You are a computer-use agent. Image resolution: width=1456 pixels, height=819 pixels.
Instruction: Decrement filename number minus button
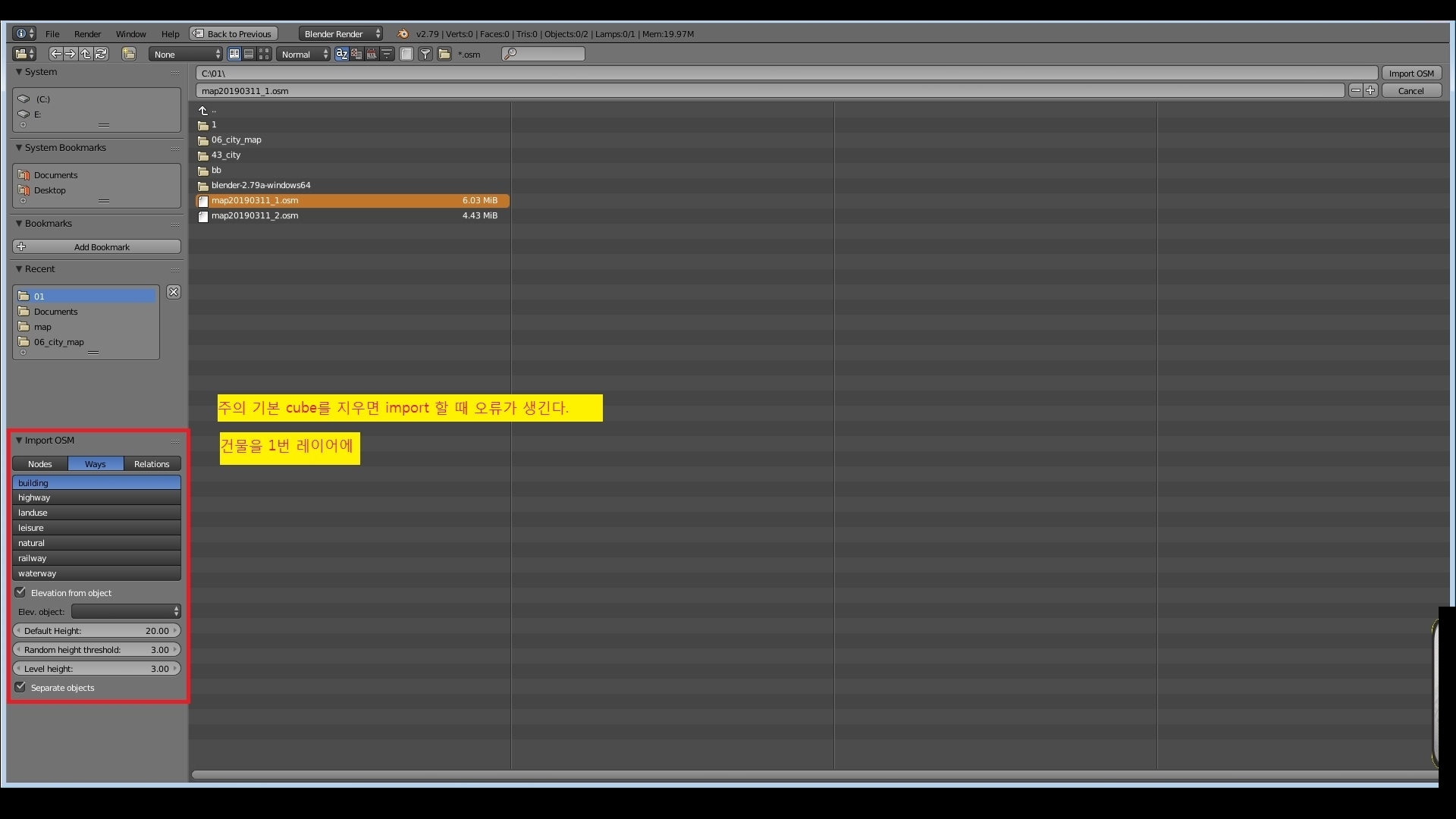tap(1355, 90)
